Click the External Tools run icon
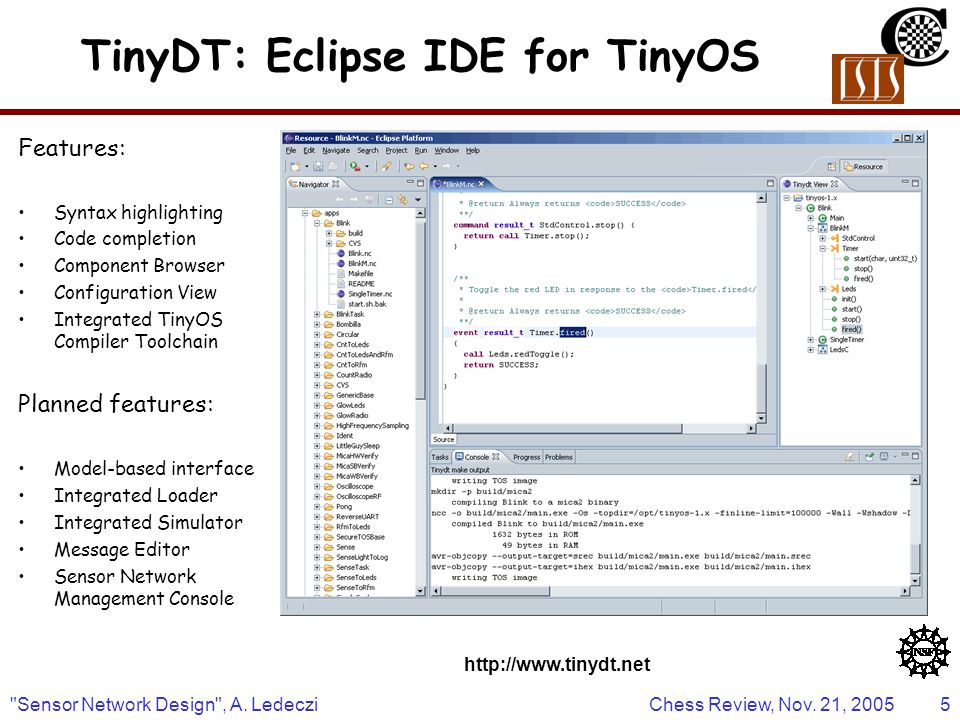 pyautogui.click(x=355, y=167)
